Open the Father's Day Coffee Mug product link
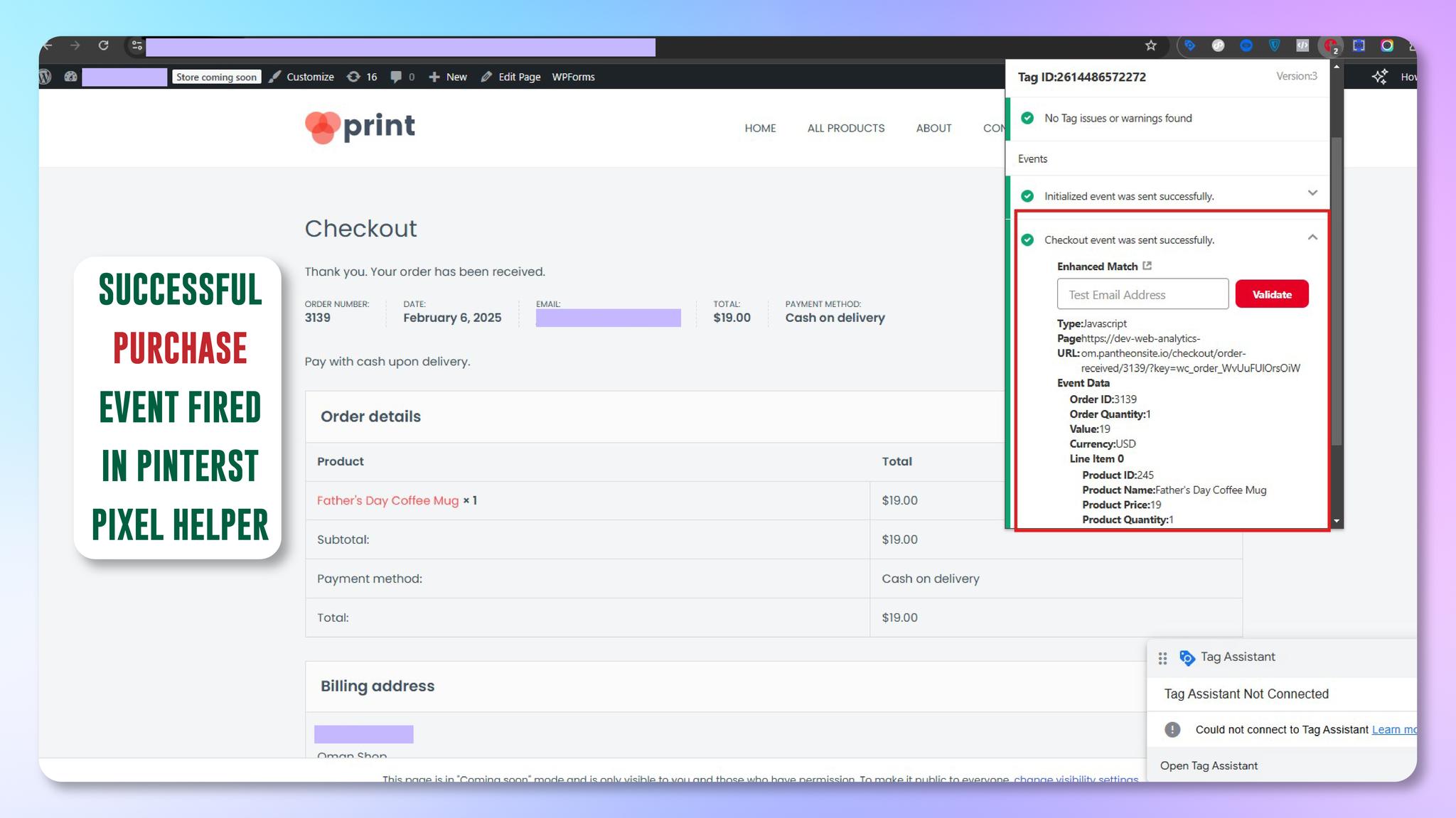Image resolution: width=1456 pixels, height=818 pixels. [x=387, y=500]
